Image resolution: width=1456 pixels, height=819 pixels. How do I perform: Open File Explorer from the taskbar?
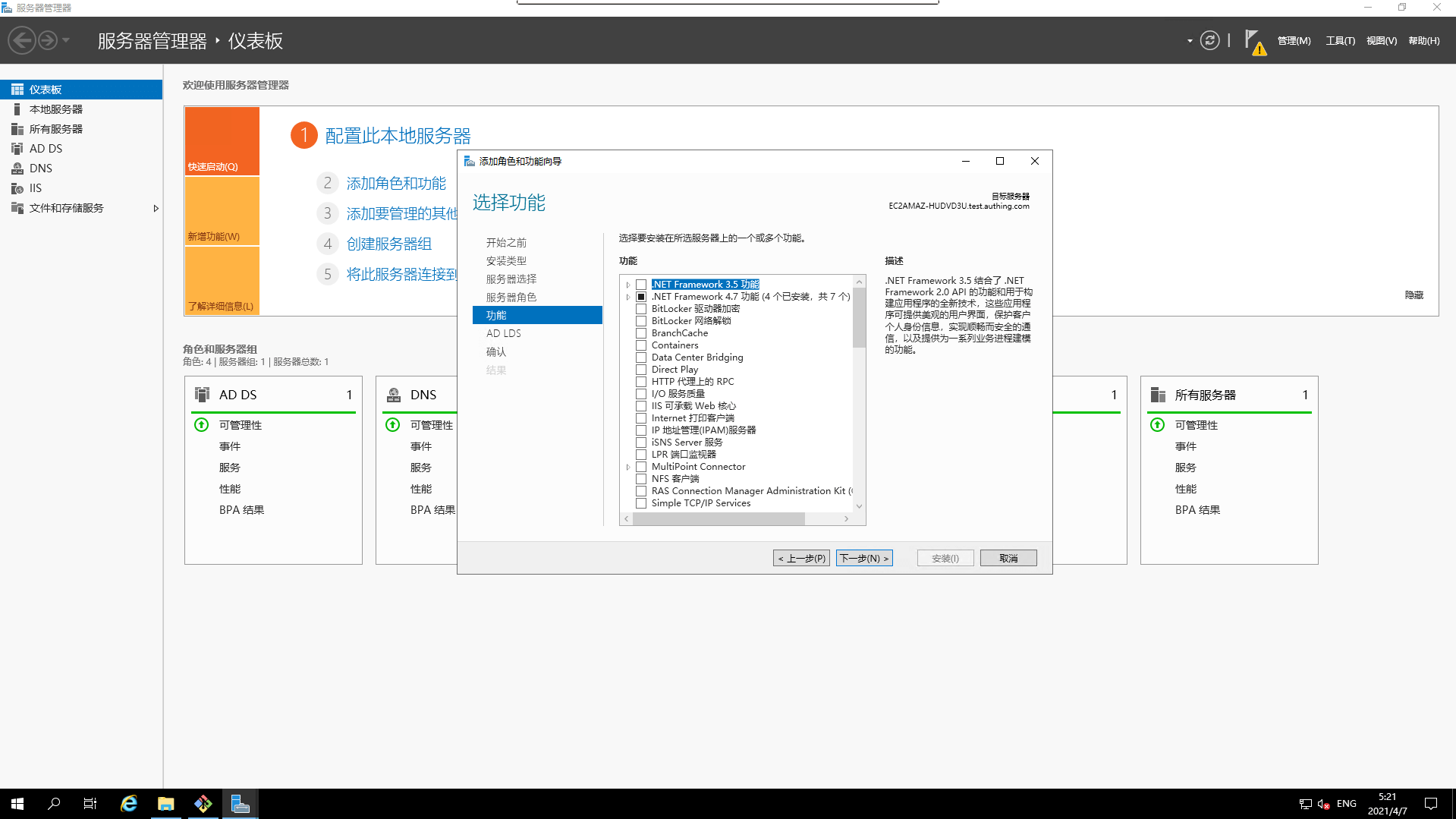coord(165,803)
